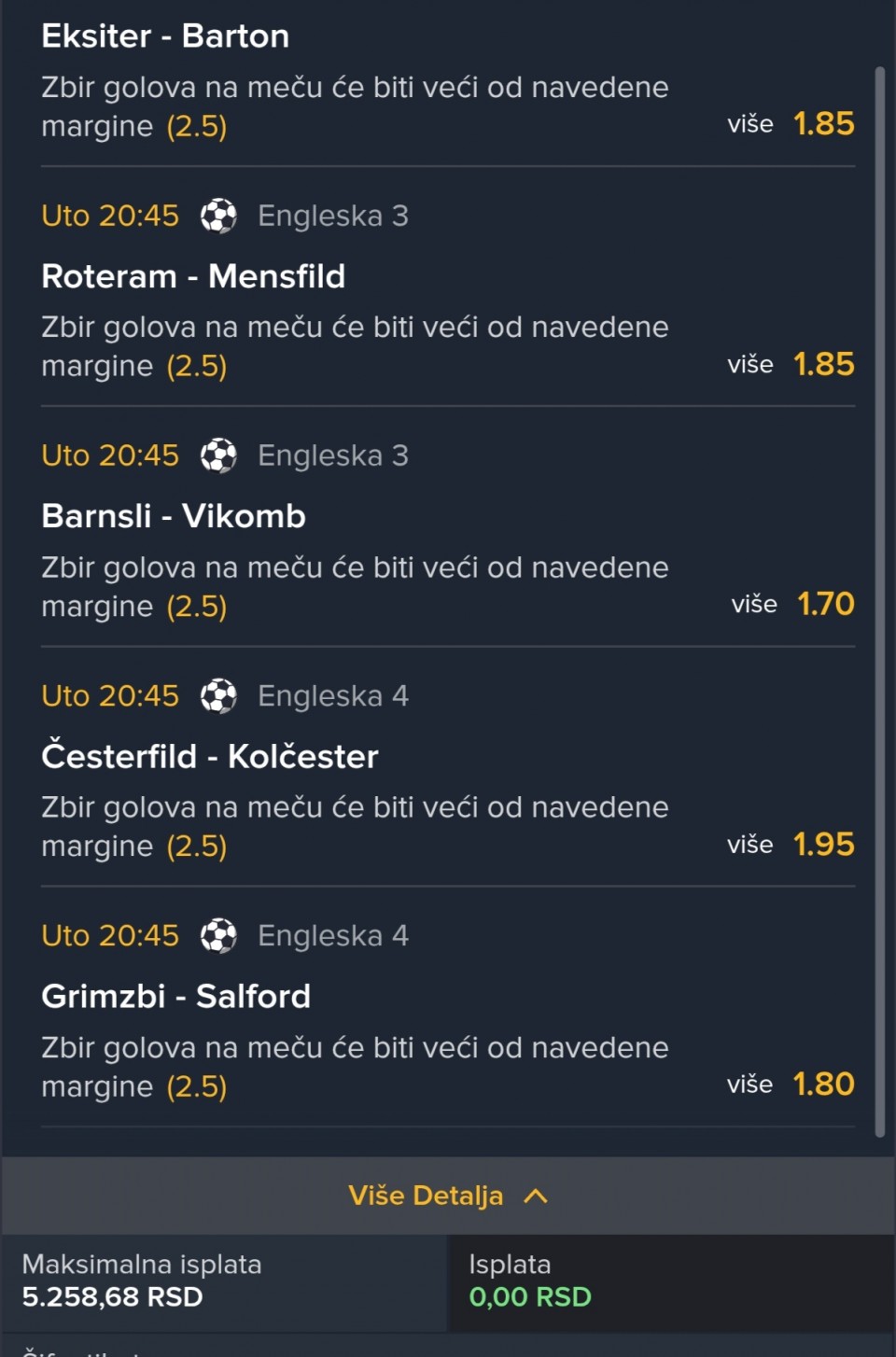896x1357 pixels.
Task: Click soccer ball icon above Roteram - Mensfild
Action: click(x=218, y=216)
